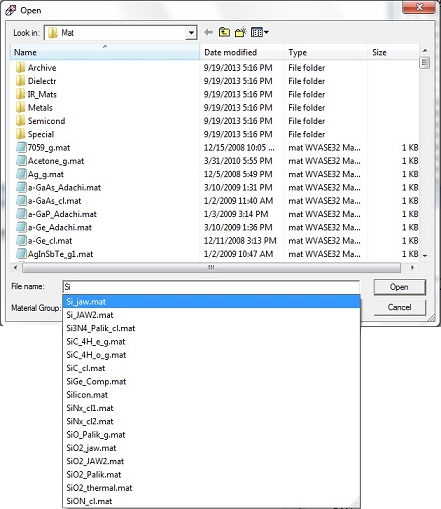Viewport: 441px width, 509px height.
Task: Open the Semicond folder icon
Action: (20, 121)
